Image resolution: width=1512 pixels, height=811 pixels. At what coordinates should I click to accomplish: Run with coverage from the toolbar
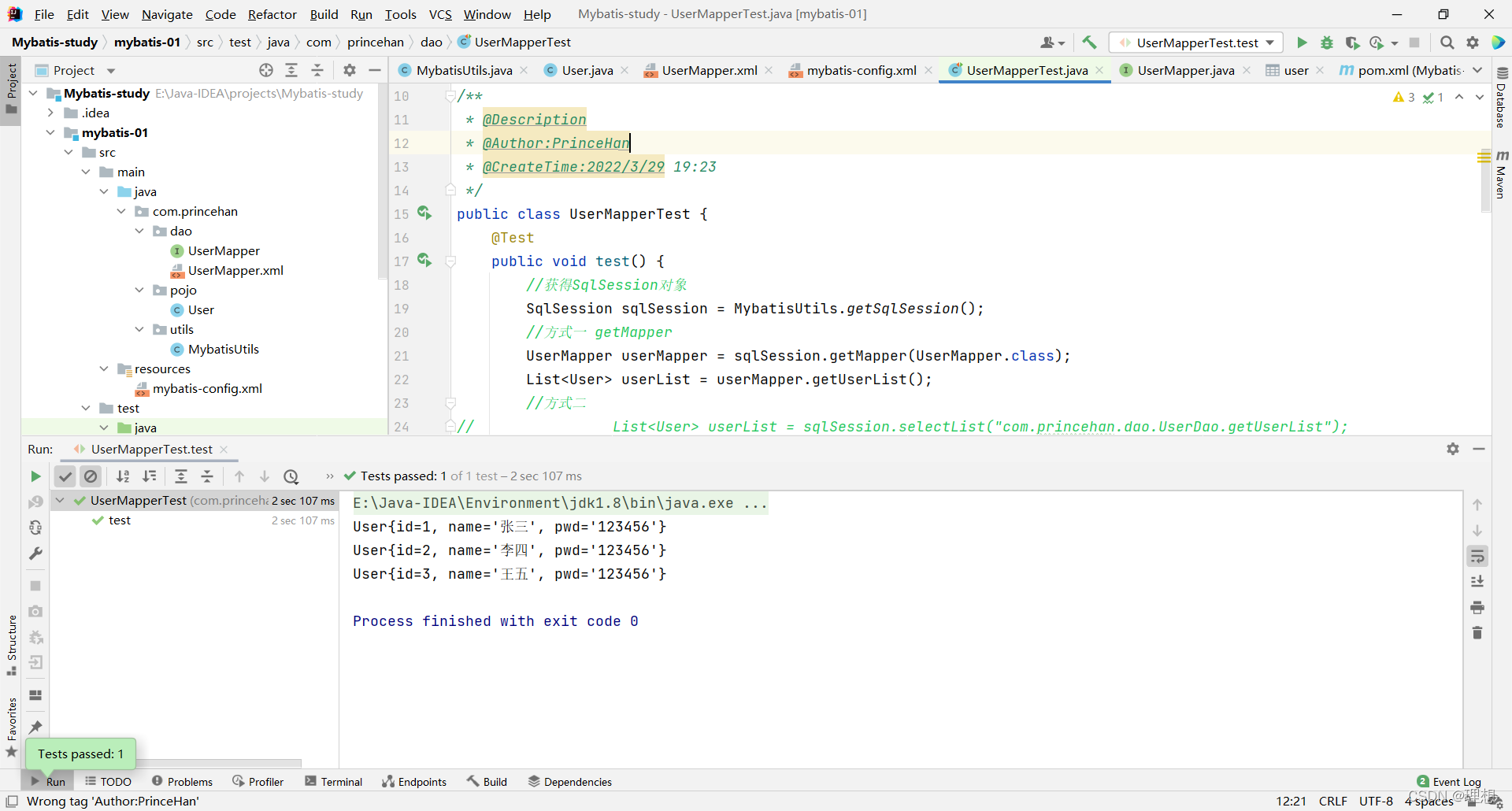[x=1352, y=43]
